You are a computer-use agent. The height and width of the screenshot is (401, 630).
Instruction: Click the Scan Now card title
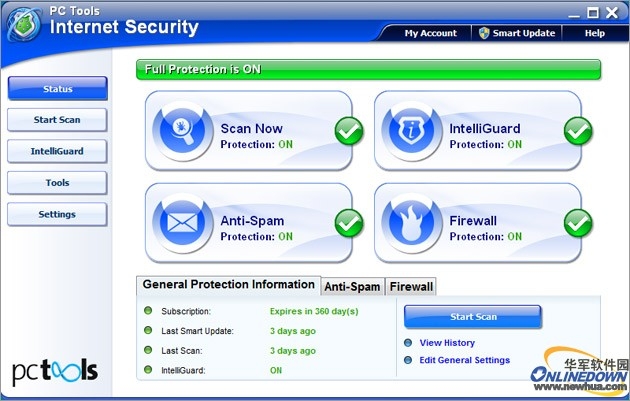tap(252, 129)
